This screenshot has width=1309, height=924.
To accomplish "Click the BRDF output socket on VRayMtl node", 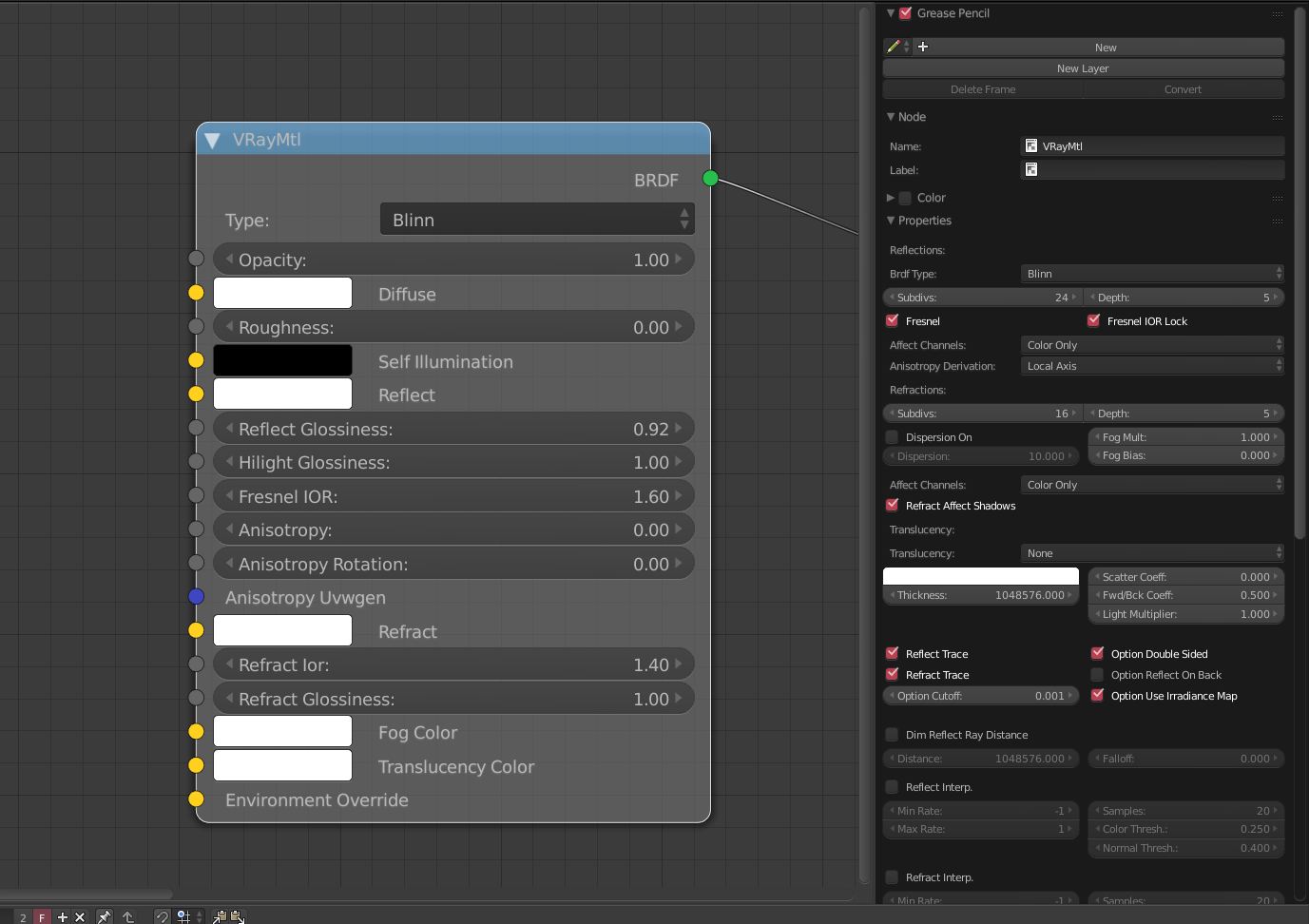I will tap(710, 178).
